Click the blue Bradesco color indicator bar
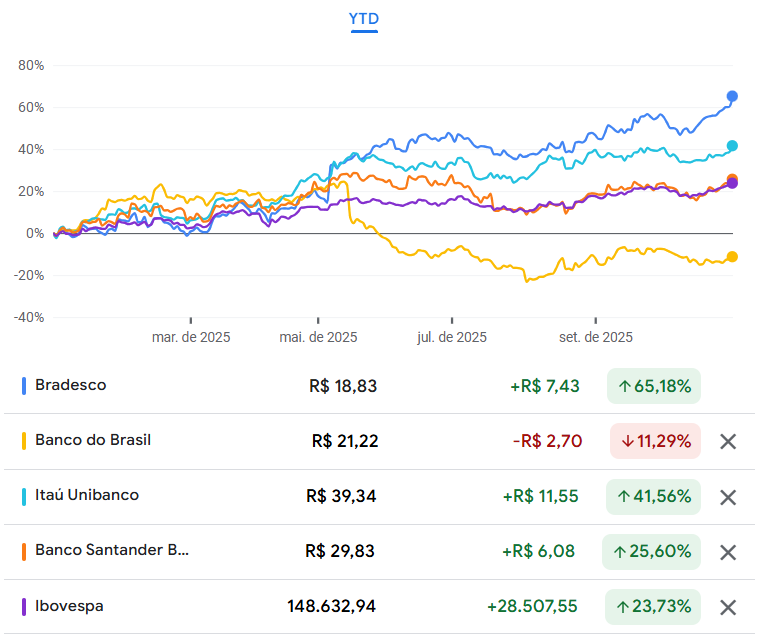Screen dimensions: 766x634 pos(24,386)
